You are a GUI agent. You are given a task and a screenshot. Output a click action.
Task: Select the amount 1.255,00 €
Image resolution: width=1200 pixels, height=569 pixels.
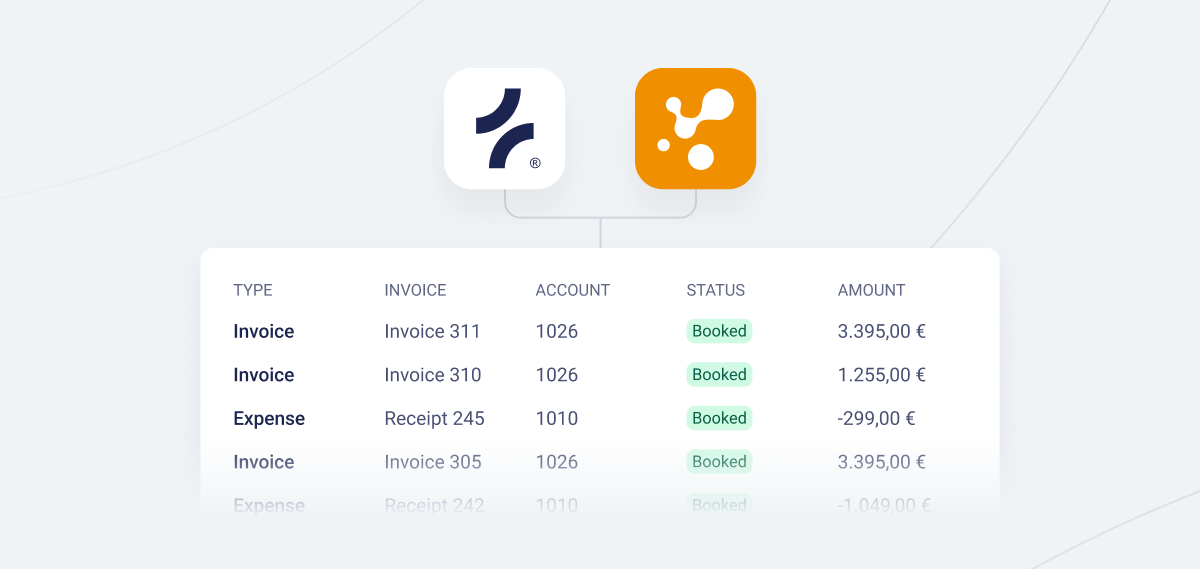(881, 375)
